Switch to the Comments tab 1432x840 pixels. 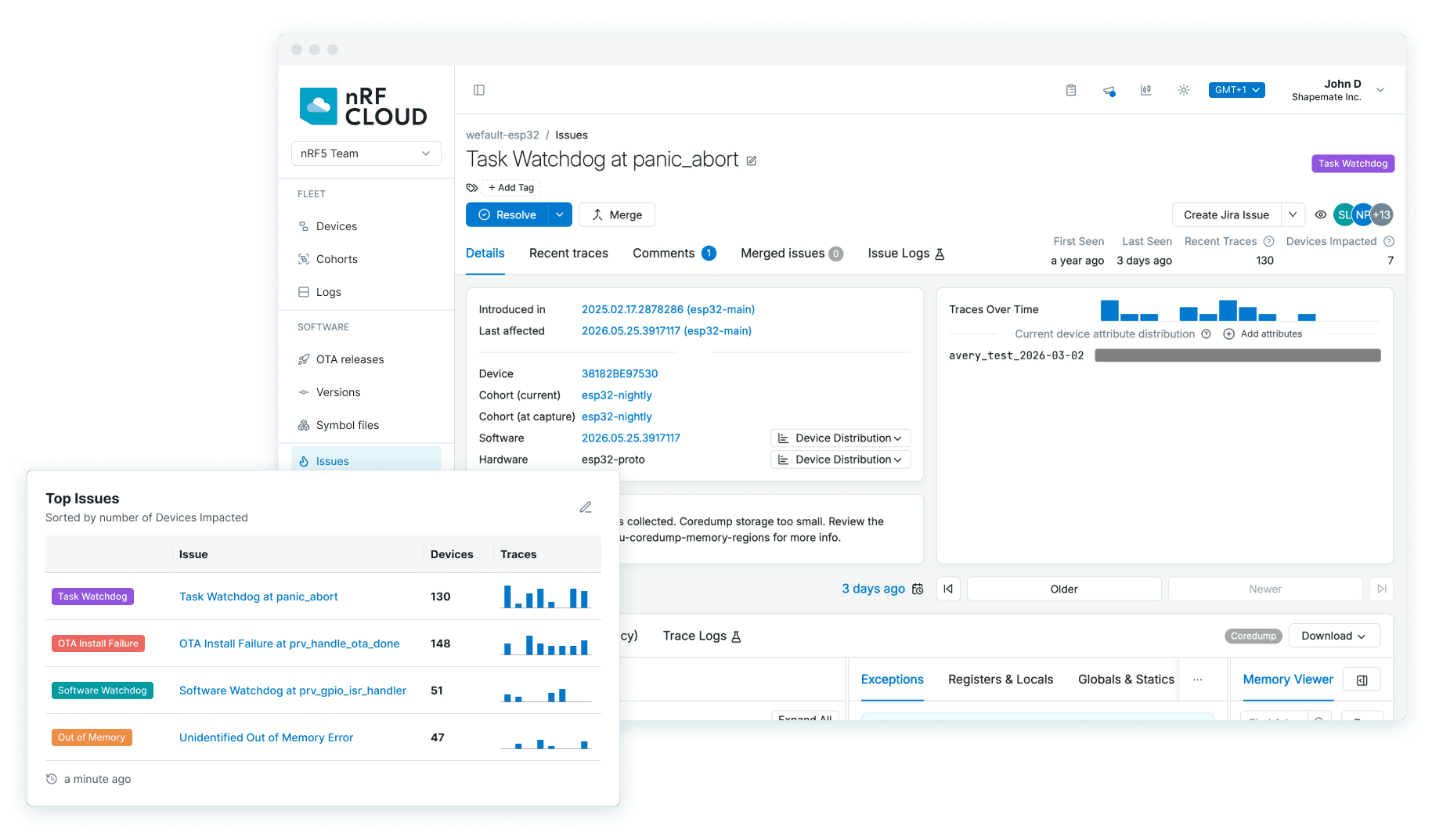[x=674, y=253]
